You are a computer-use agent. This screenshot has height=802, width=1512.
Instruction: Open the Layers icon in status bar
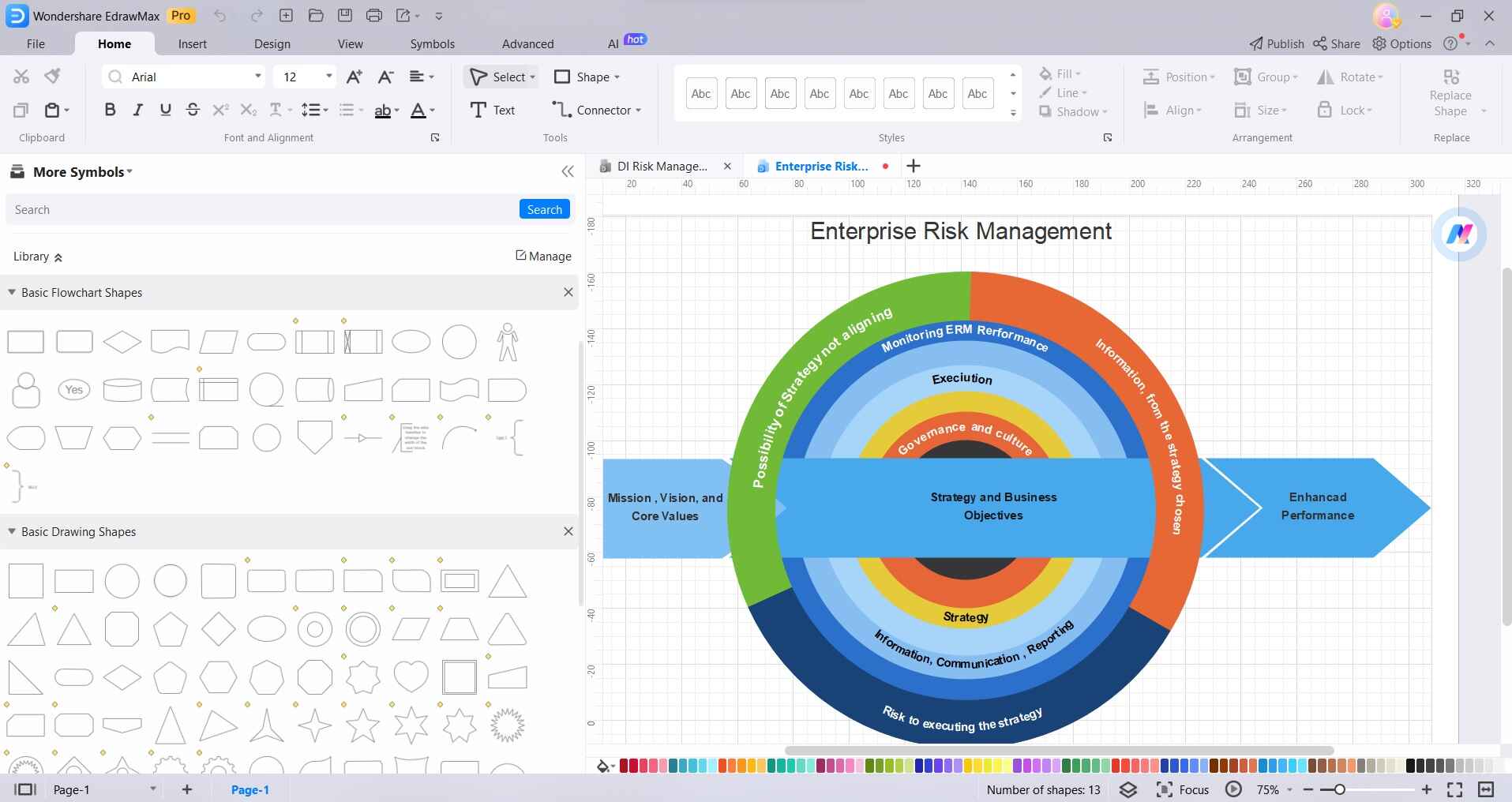pyautogui.click(x=1128, y=789)
